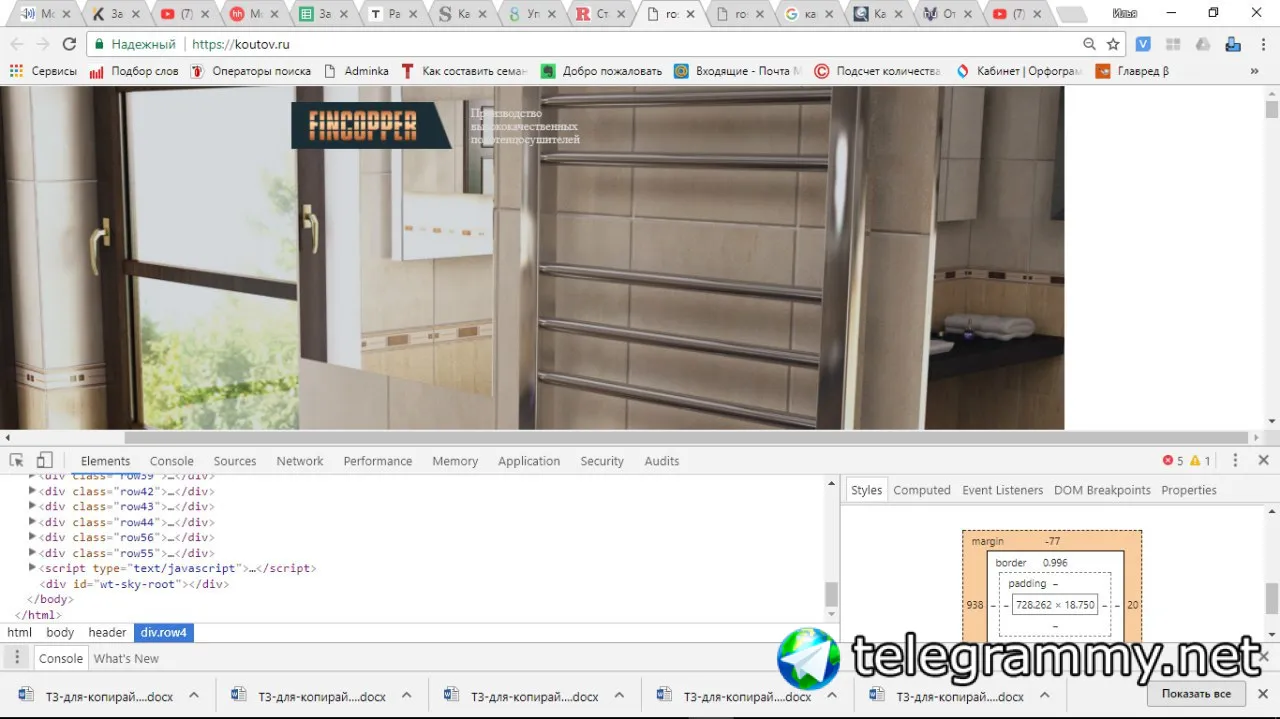Select the div id wt-sky-root element
1280x719 pixels.
pos(134,584)
